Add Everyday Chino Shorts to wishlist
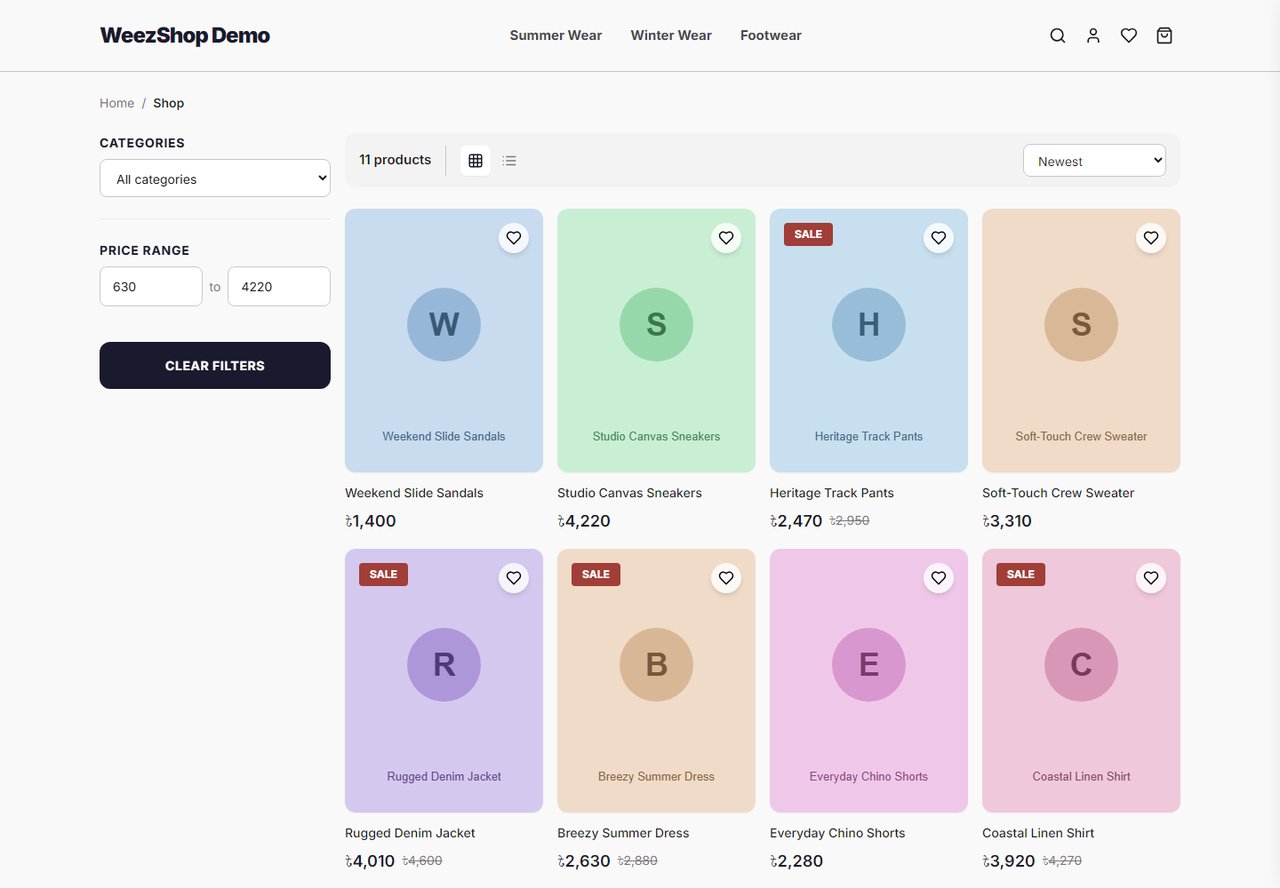This screenshot has width=1280, height=888. pos(939,578)
